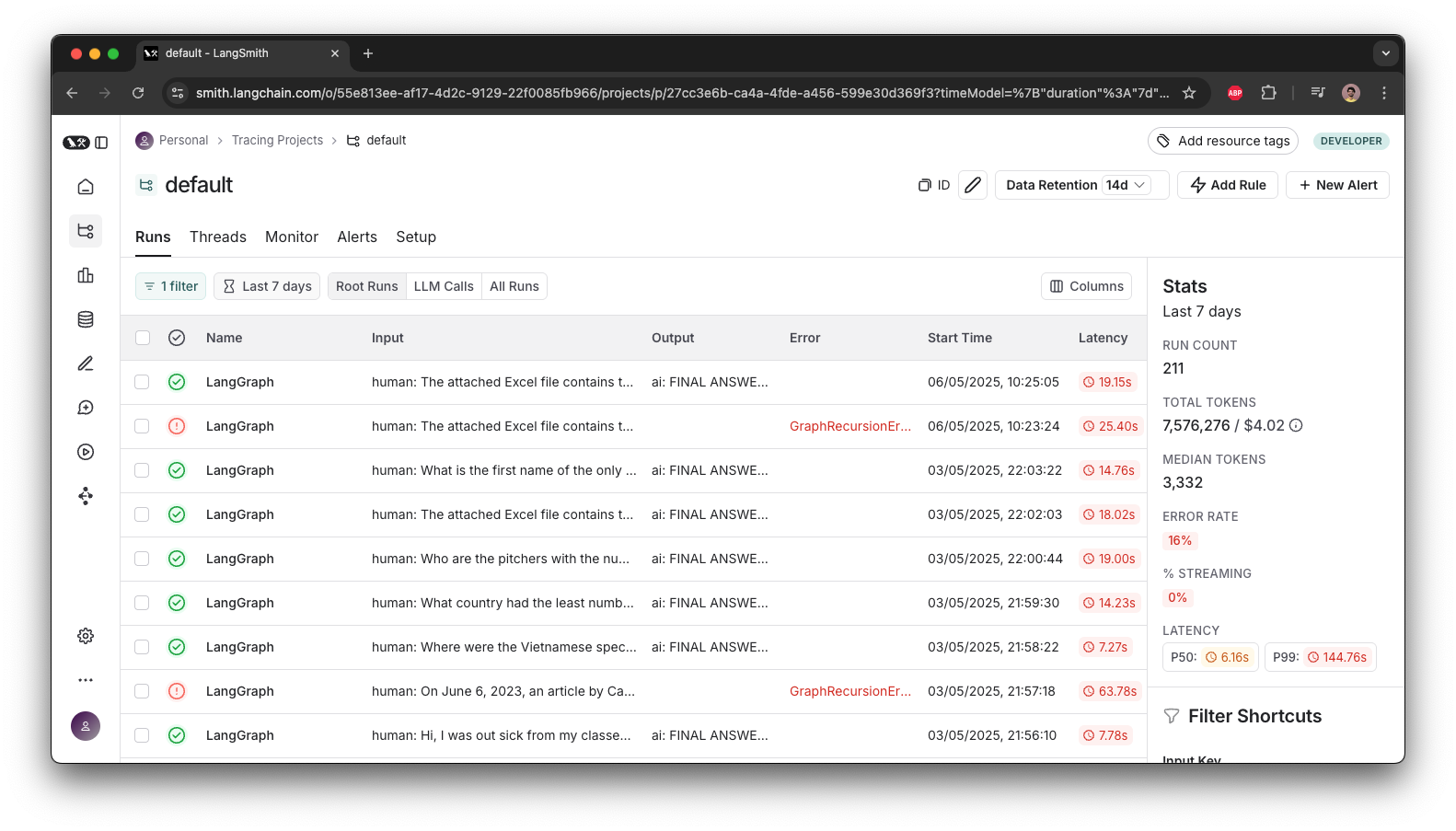Switch to the Threads tab

[x=218, y=237]
